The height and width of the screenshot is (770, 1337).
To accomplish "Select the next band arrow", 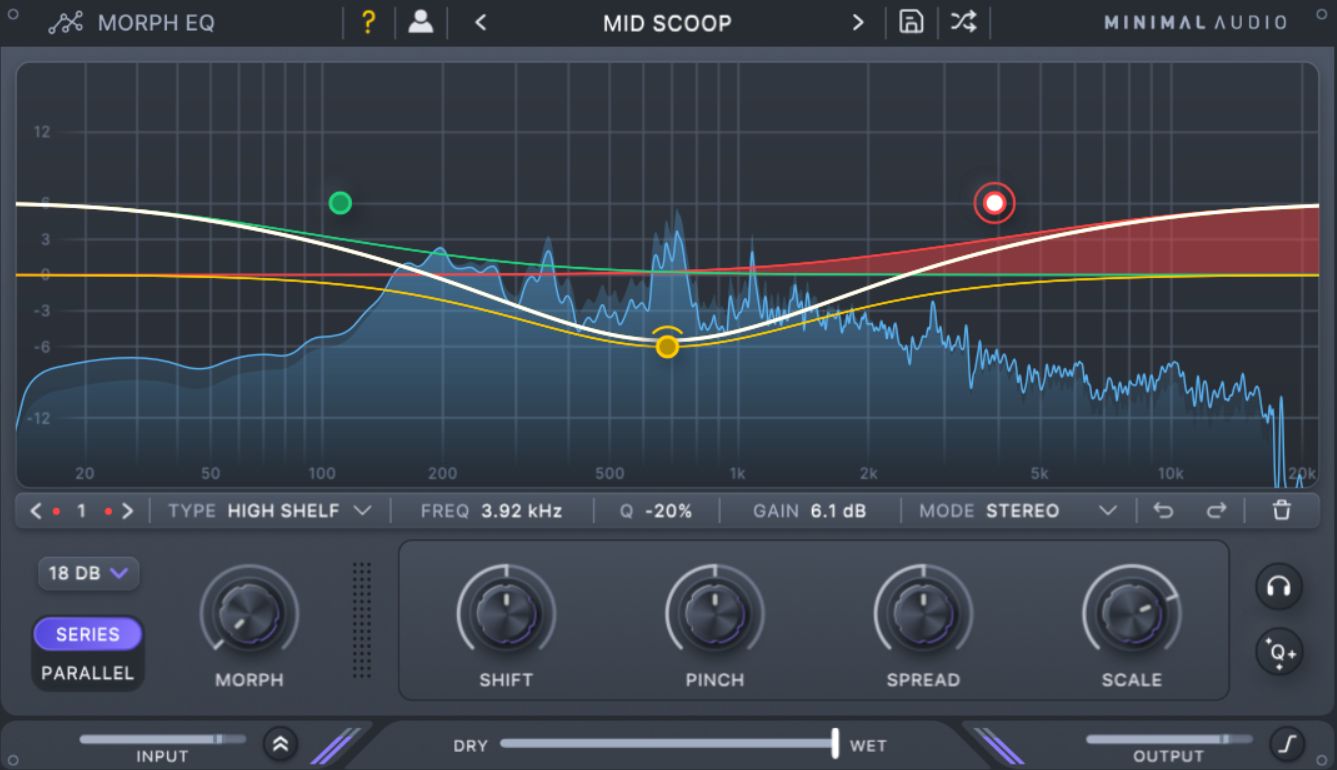I will (127, 511).
